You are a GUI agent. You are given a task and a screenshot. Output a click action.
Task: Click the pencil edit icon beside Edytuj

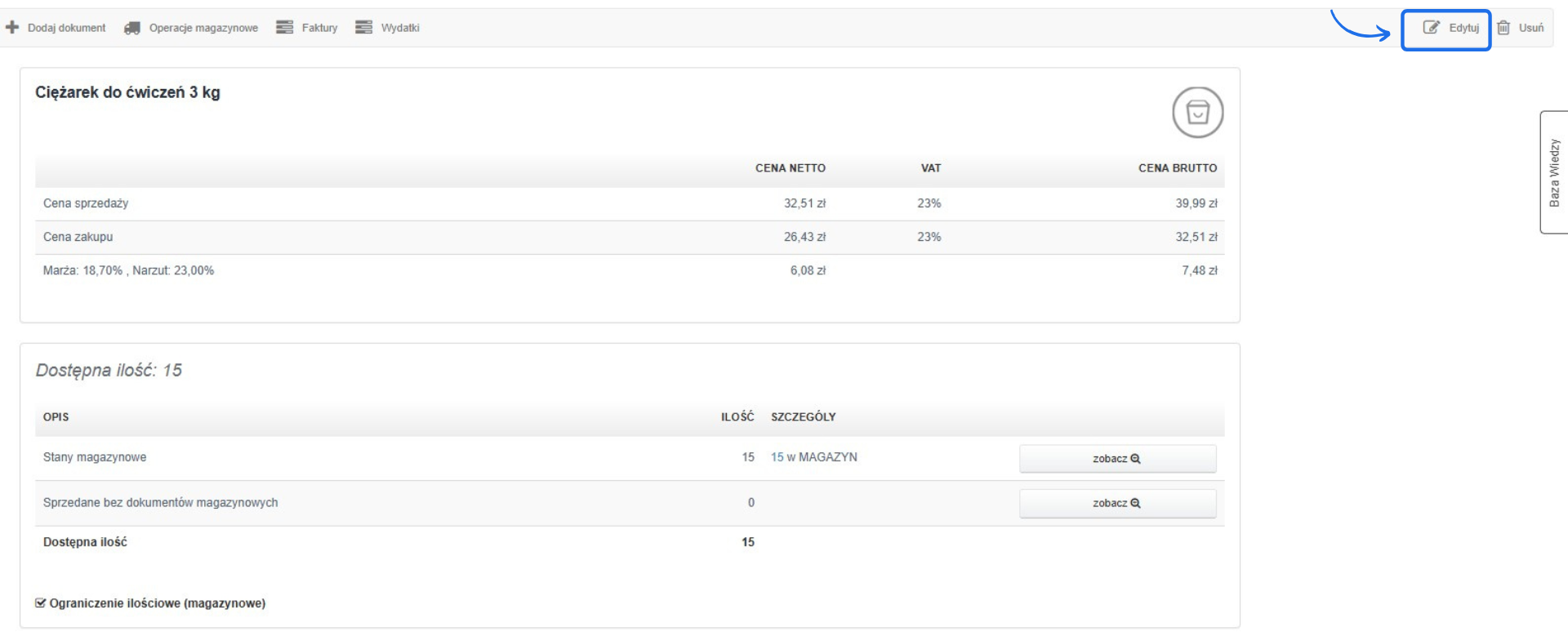[x=1431, y=28]
